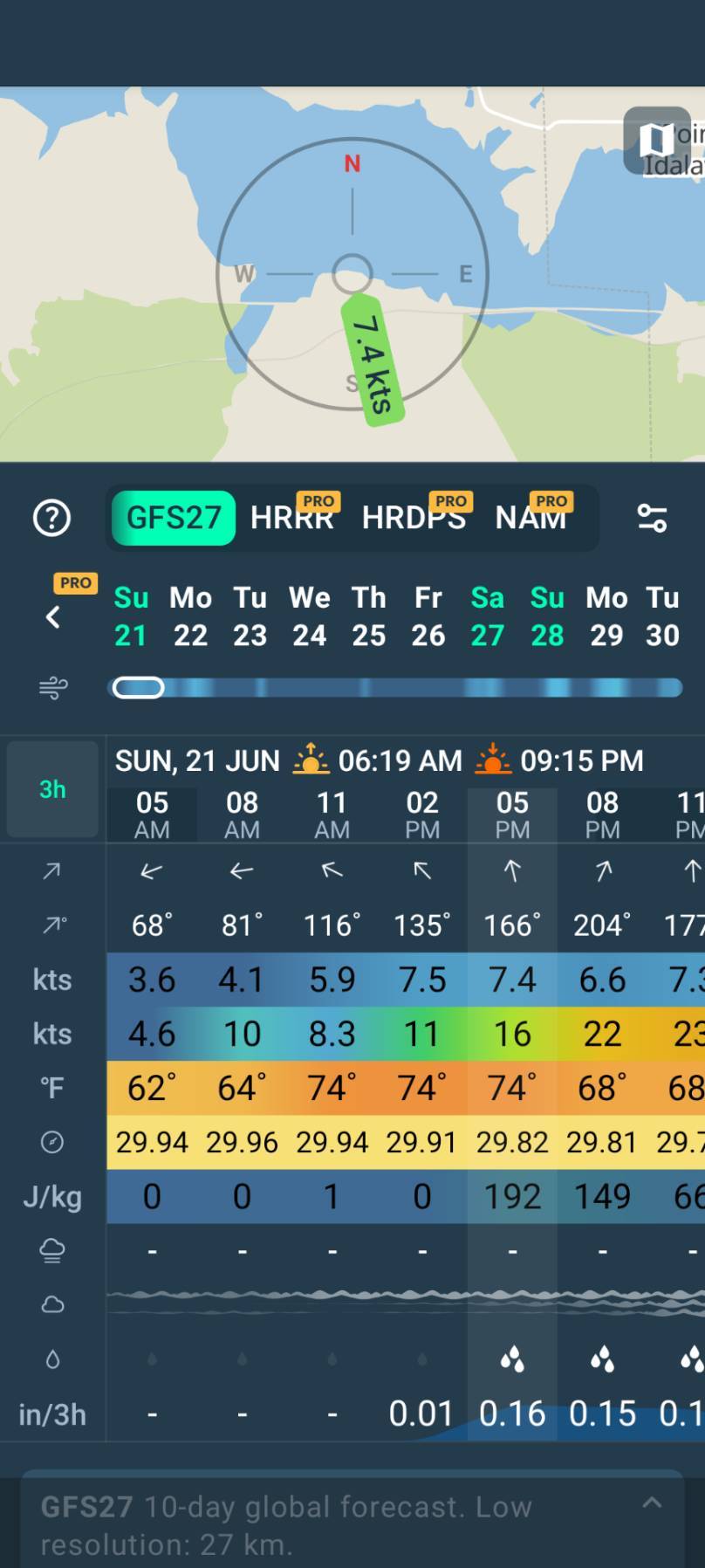Image resolution: width=705 pixels, height=1568 pixels.
Task: Select the GFS27 model tab
Action: [174, 518]
